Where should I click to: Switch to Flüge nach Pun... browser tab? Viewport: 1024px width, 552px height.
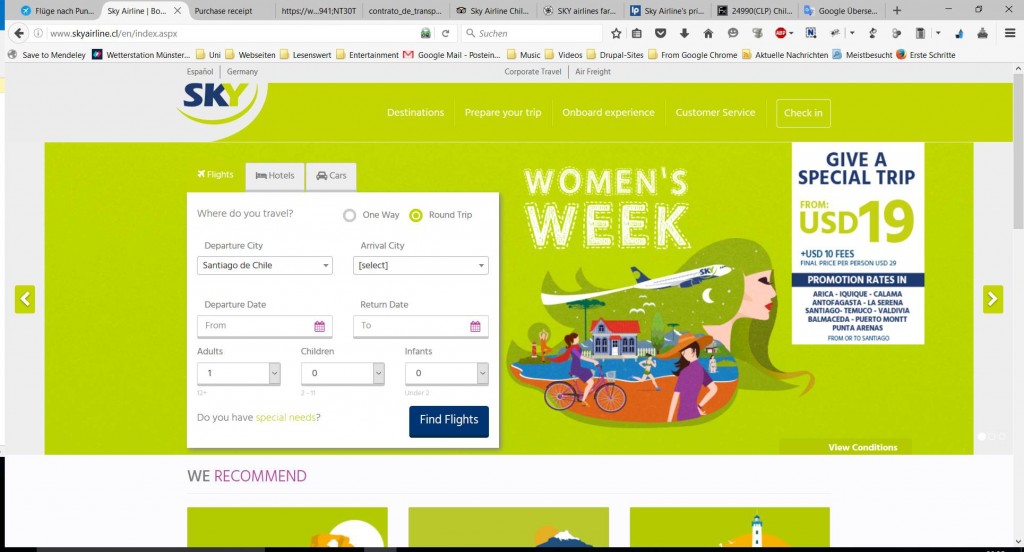[x=57, y=10]
